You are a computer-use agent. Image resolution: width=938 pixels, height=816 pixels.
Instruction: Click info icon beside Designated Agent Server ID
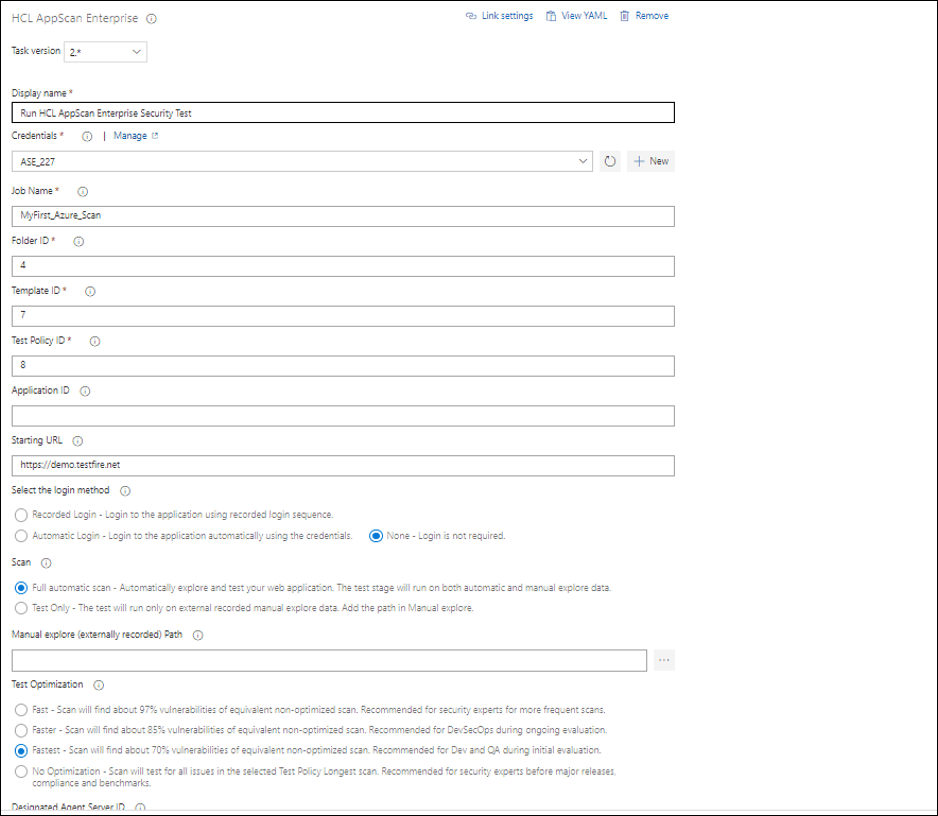[x=140, y=807]
